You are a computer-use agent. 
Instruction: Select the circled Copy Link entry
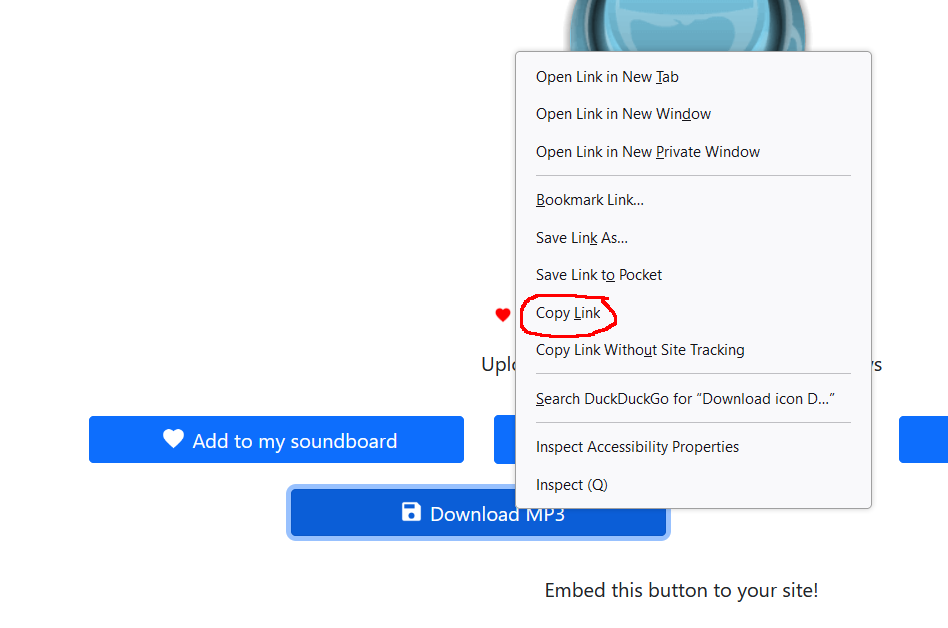568,313
